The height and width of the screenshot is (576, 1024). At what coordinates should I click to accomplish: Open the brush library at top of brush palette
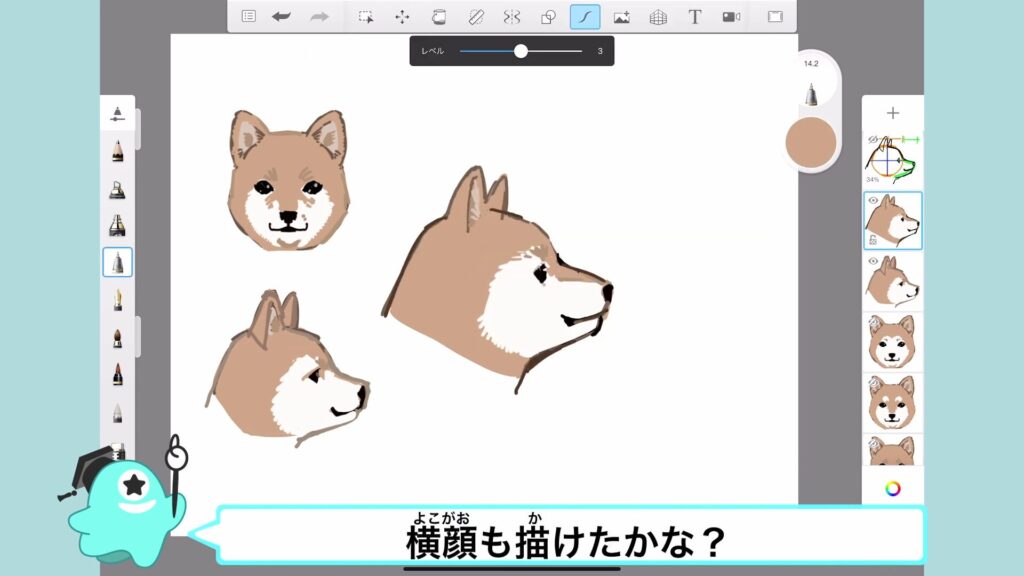(x=117, y=113)
